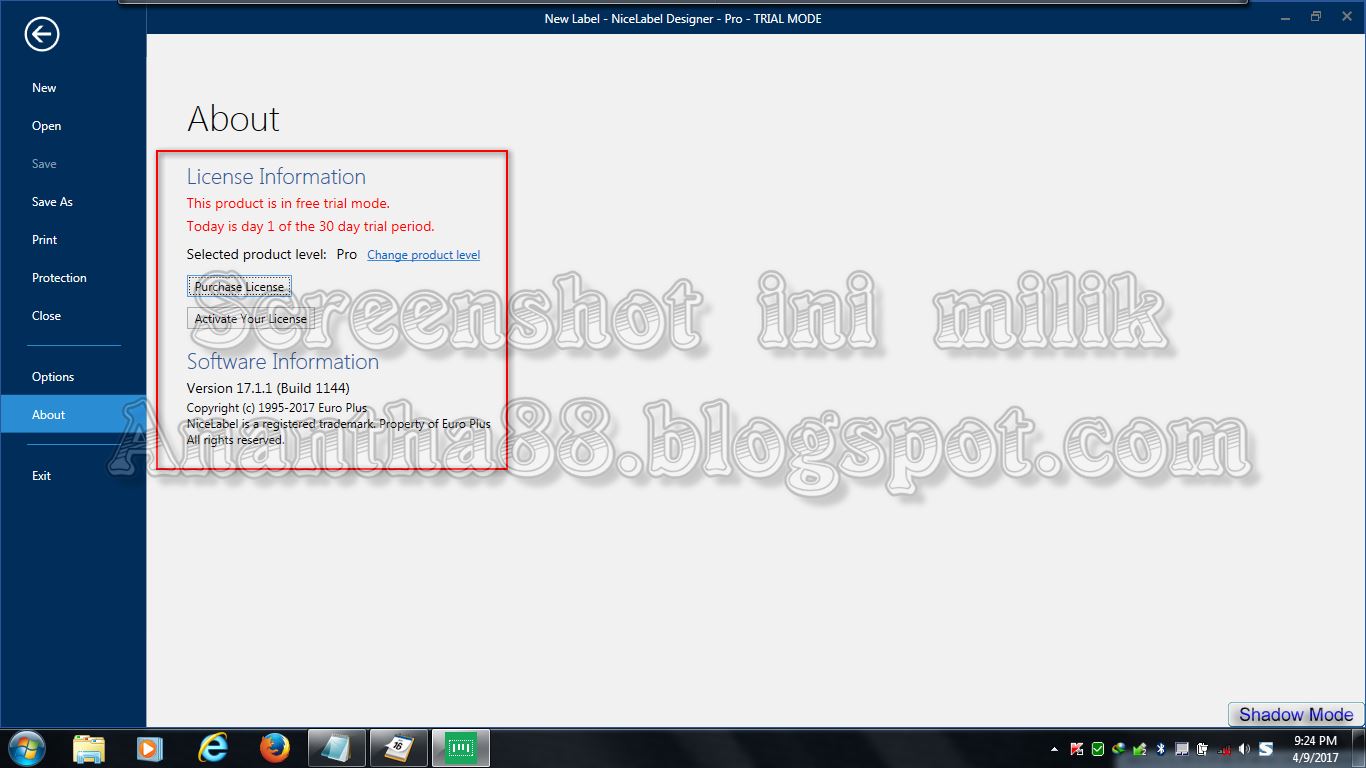Open the Bluetooth tray icon
1366x768 pixels.
coord(1161,749)
